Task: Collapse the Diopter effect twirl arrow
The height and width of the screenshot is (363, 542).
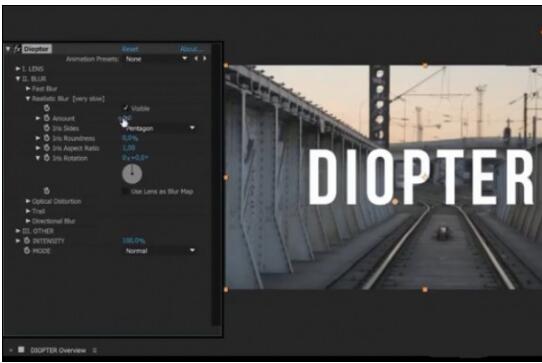Action: [8, 49]
